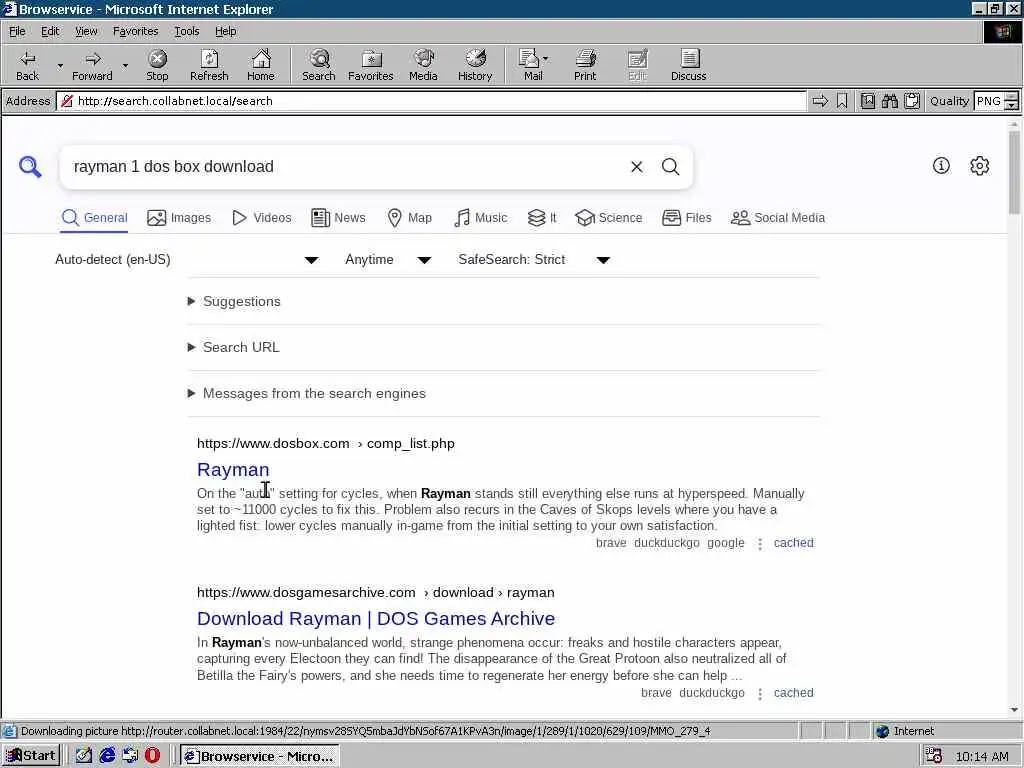Clear the search query with X
Screen dimensions: 1024x768
pyautogui.click(x=637, y=167)
